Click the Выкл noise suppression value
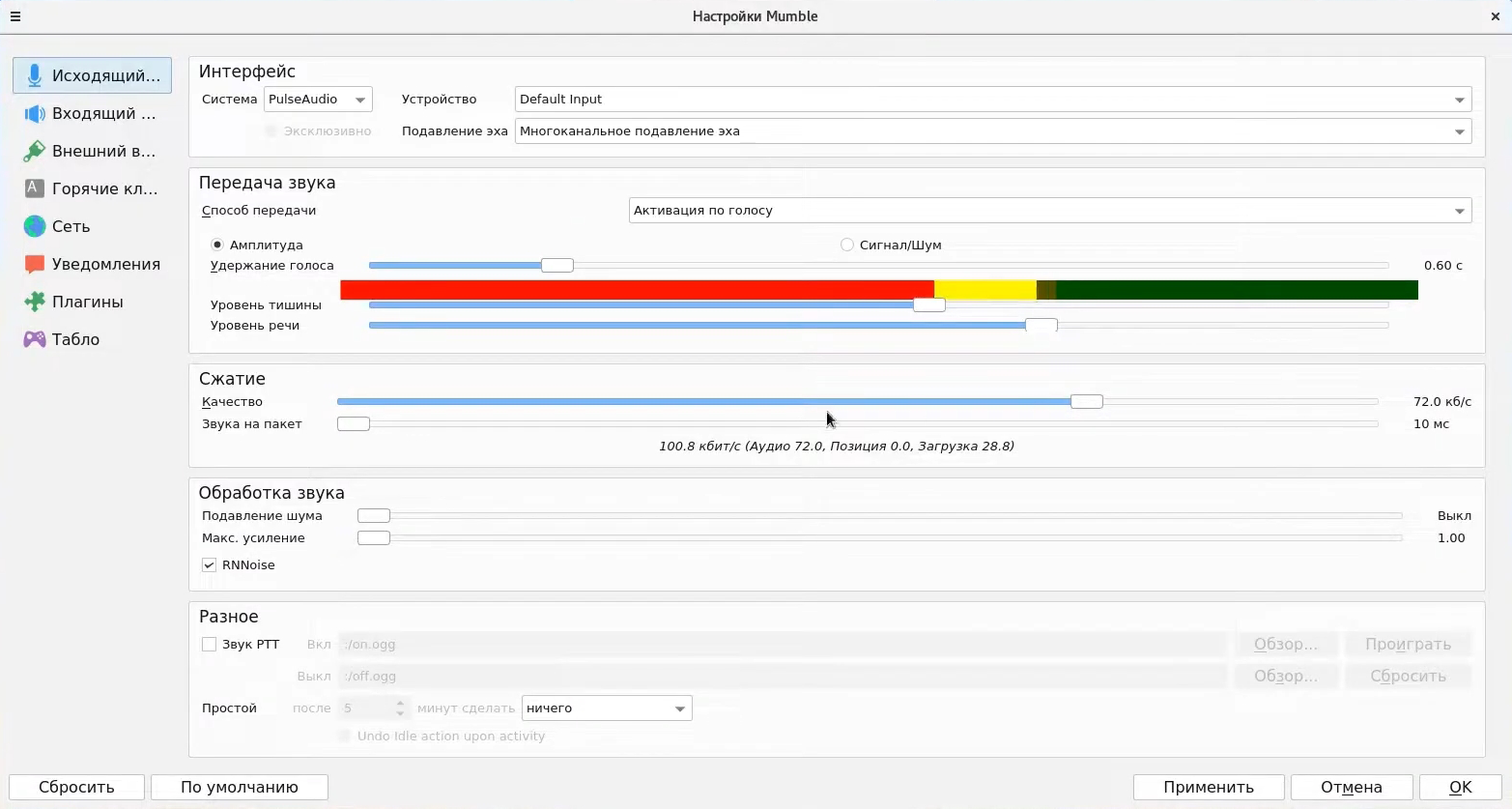1512x809 pixels. [1454, 516]
